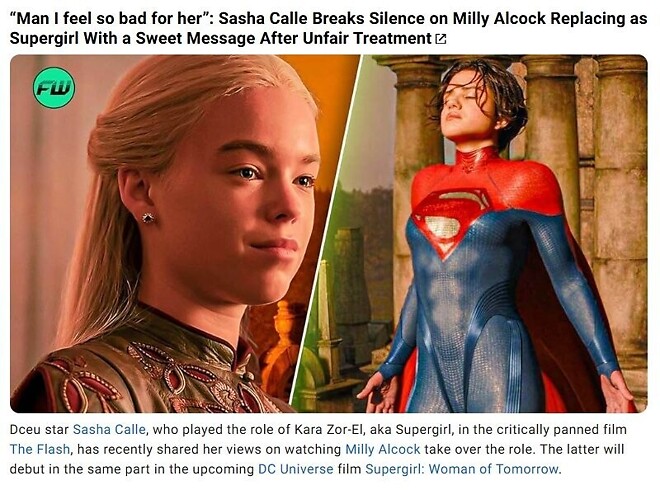
Task: Click the red S emblem on the suit
Action: tap(452, 221)
